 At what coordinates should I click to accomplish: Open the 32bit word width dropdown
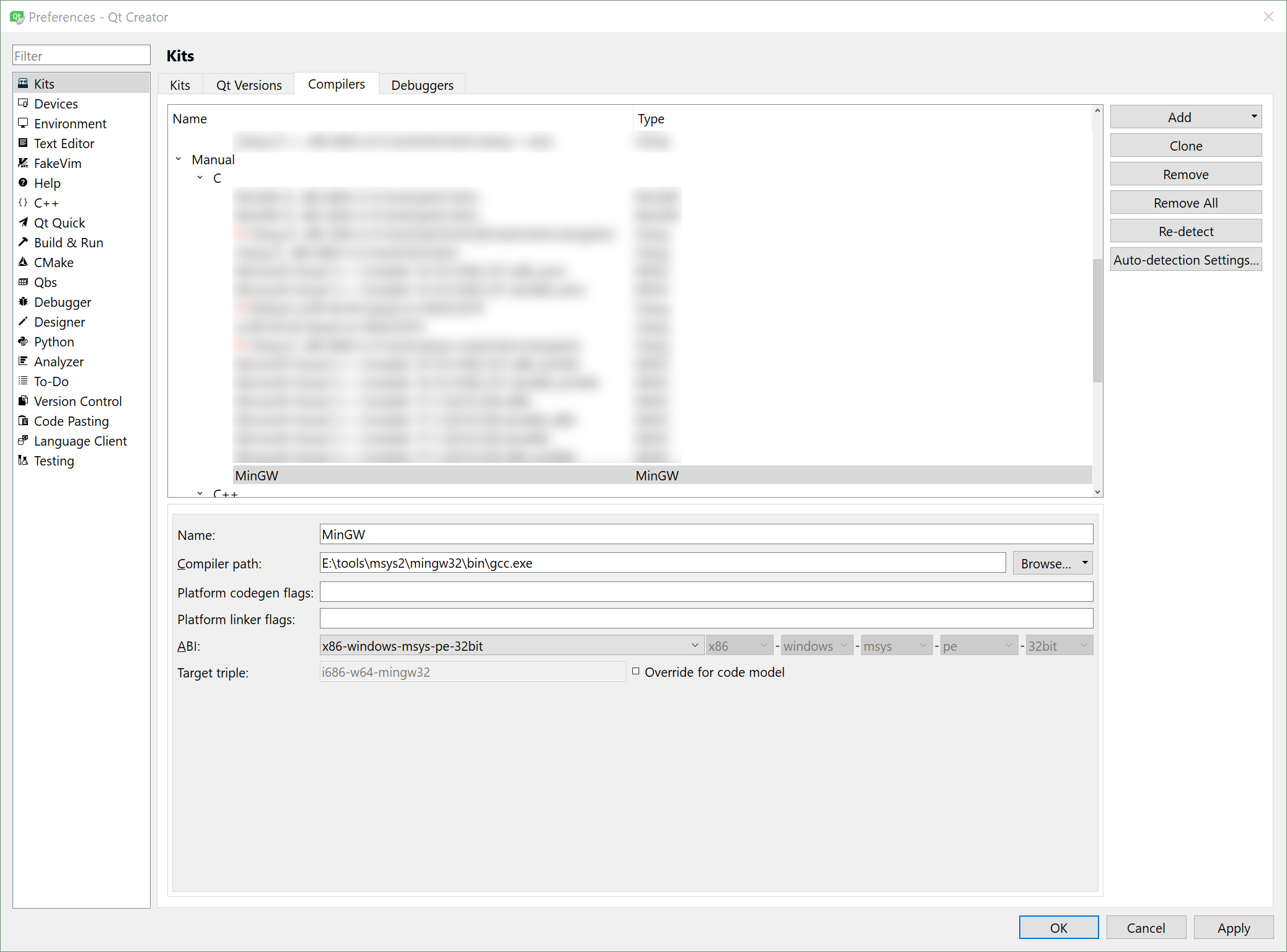click(1059, 645)
